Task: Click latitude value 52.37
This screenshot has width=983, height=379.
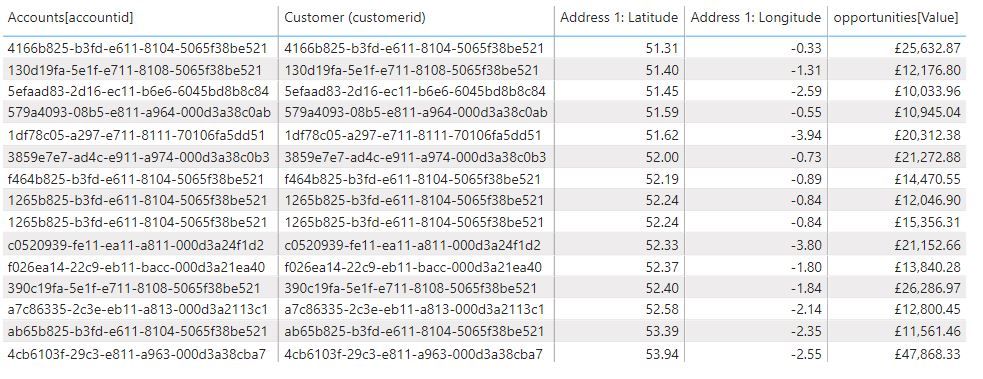Action: pyautogui.click(x=662, y=267)
